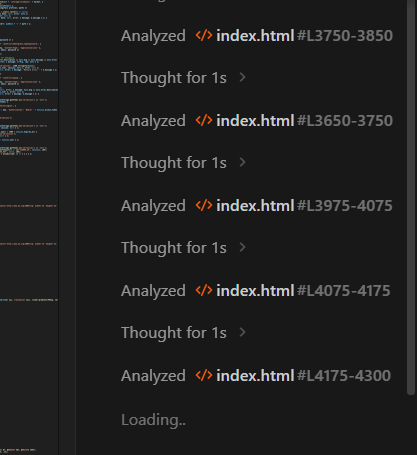
Task: Click the editor minimap code preview
Action: coord(29,227)
